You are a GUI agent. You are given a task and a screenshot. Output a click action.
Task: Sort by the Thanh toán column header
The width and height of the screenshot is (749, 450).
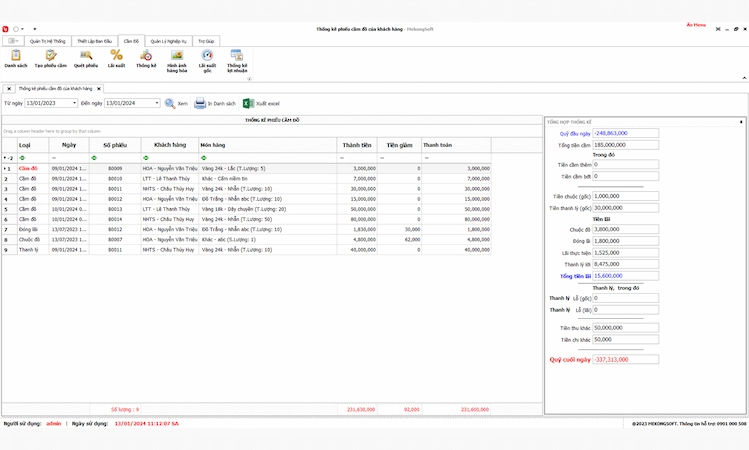point(456,145)
